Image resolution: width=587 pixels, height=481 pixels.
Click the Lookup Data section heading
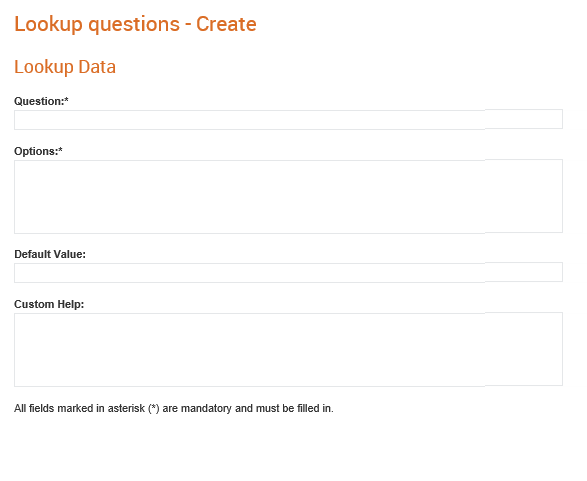[x=65, y=67]
